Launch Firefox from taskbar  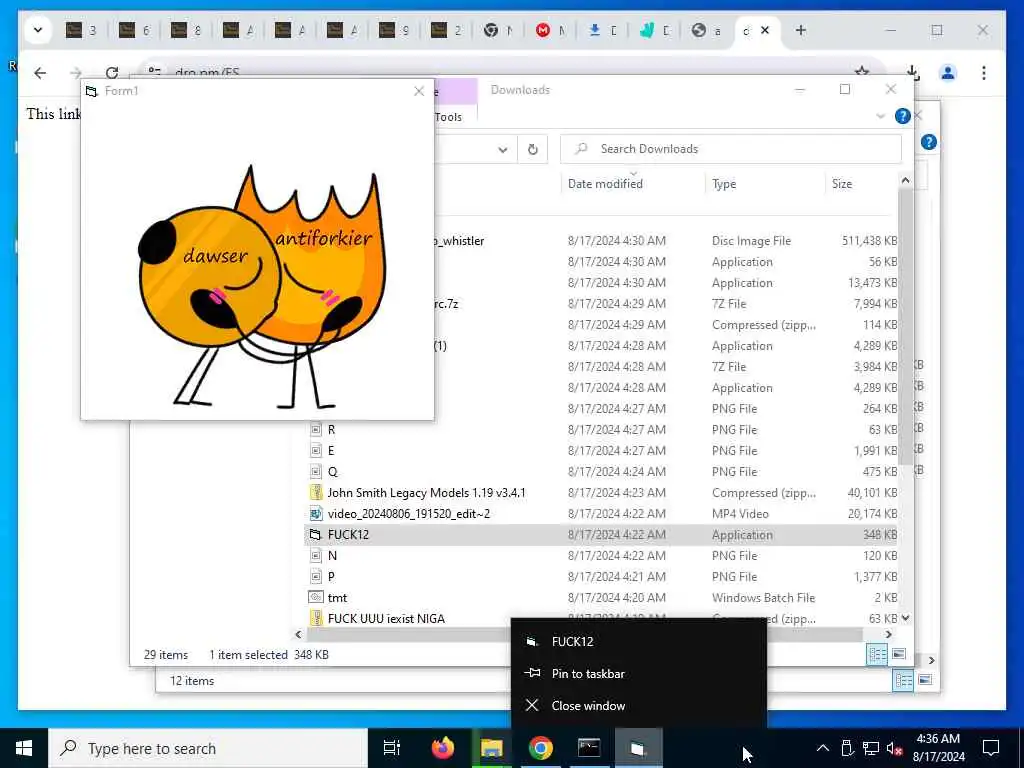[x=443, y=748]
